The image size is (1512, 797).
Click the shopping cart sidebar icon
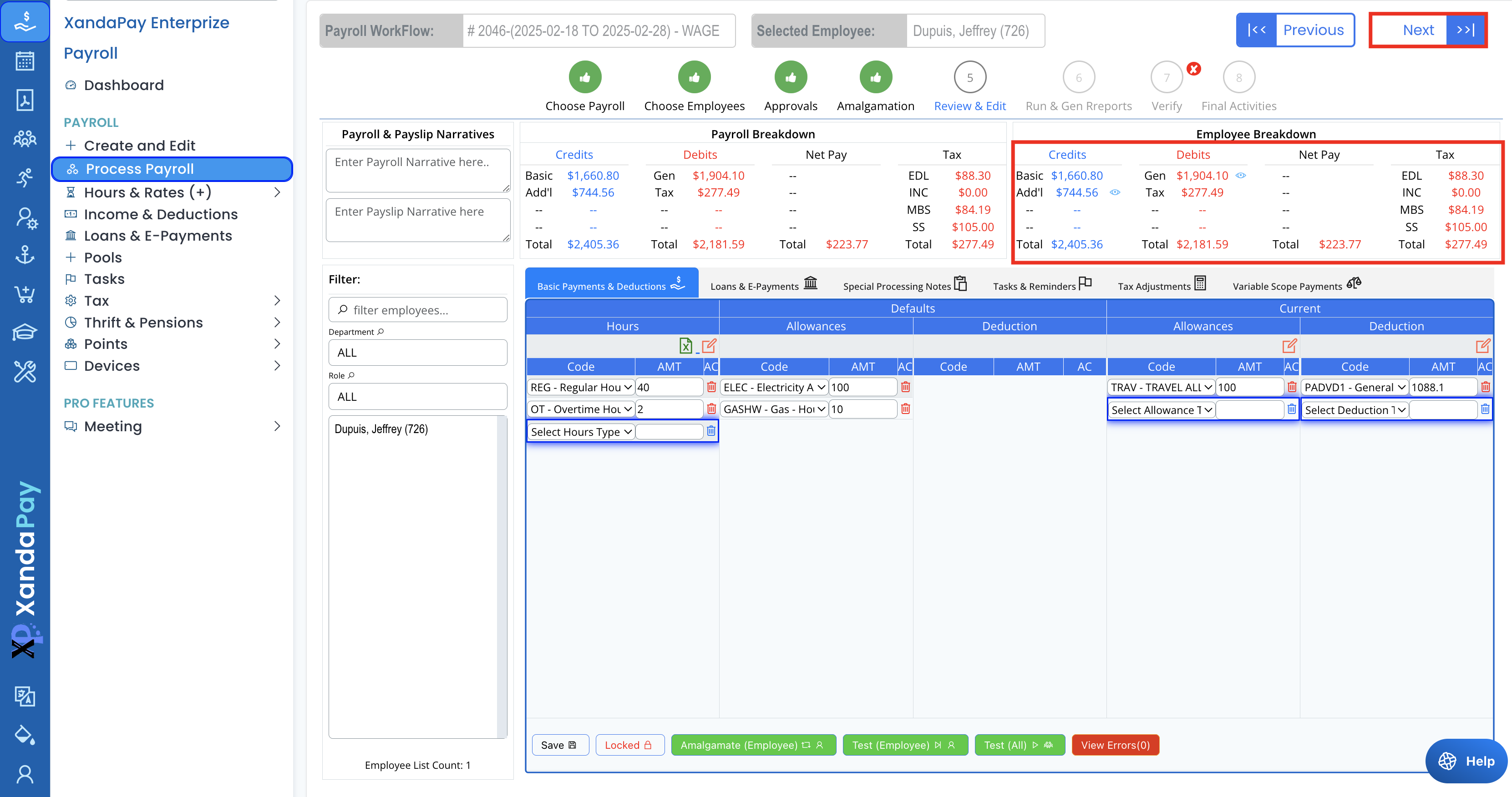point(25,294)
